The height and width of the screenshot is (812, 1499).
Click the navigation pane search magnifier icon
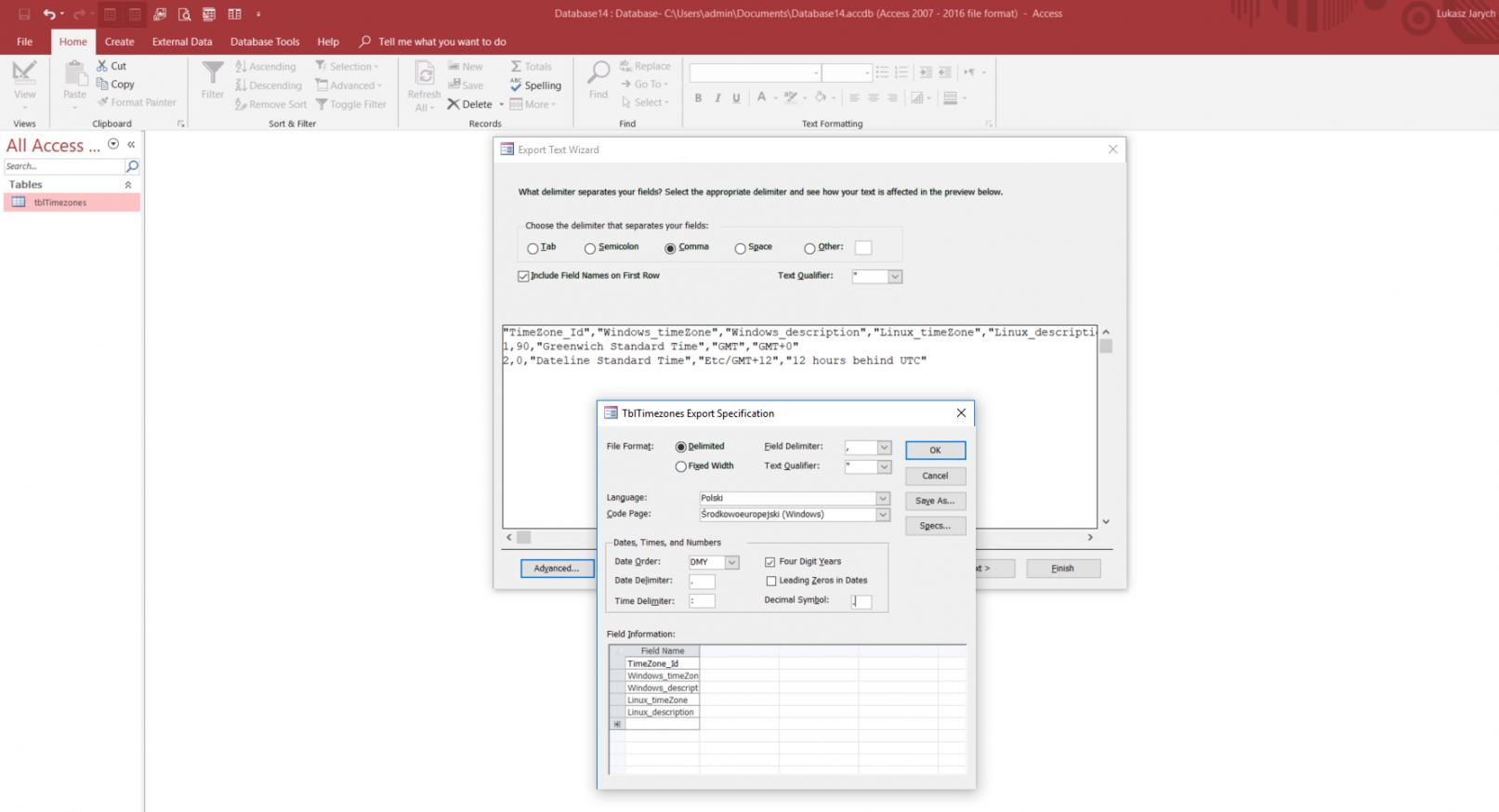[x=132, y=166]
